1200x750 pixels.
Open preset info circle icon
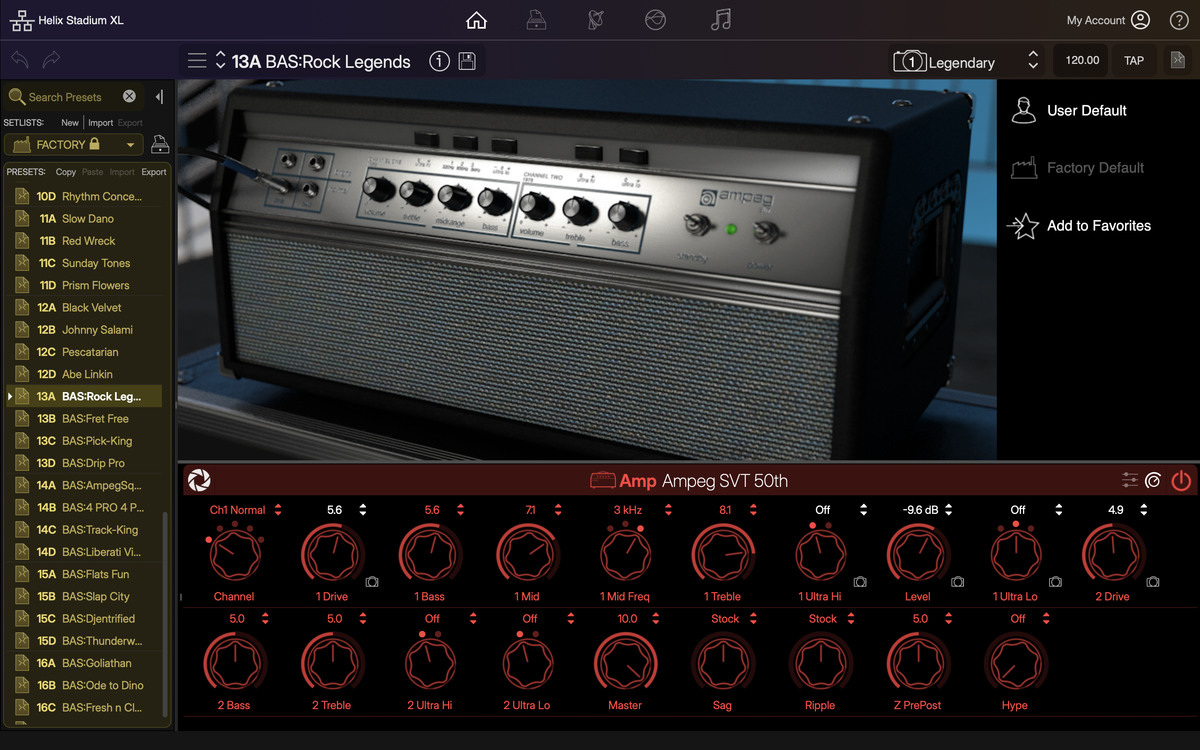[x=439, y=61]
